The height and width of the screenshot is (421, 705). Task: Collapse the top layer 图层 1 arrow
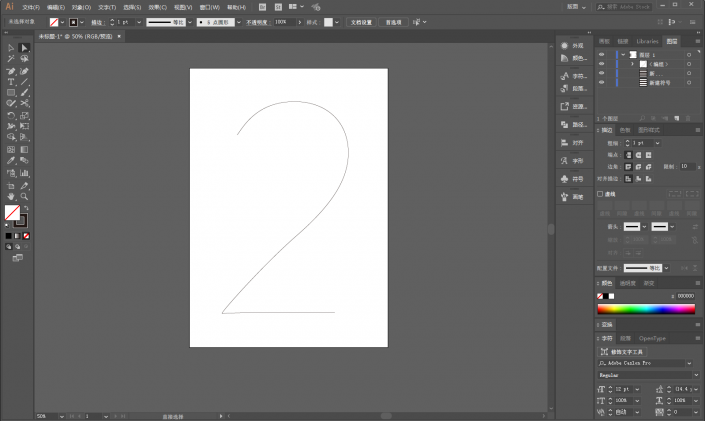pos(623,54)
